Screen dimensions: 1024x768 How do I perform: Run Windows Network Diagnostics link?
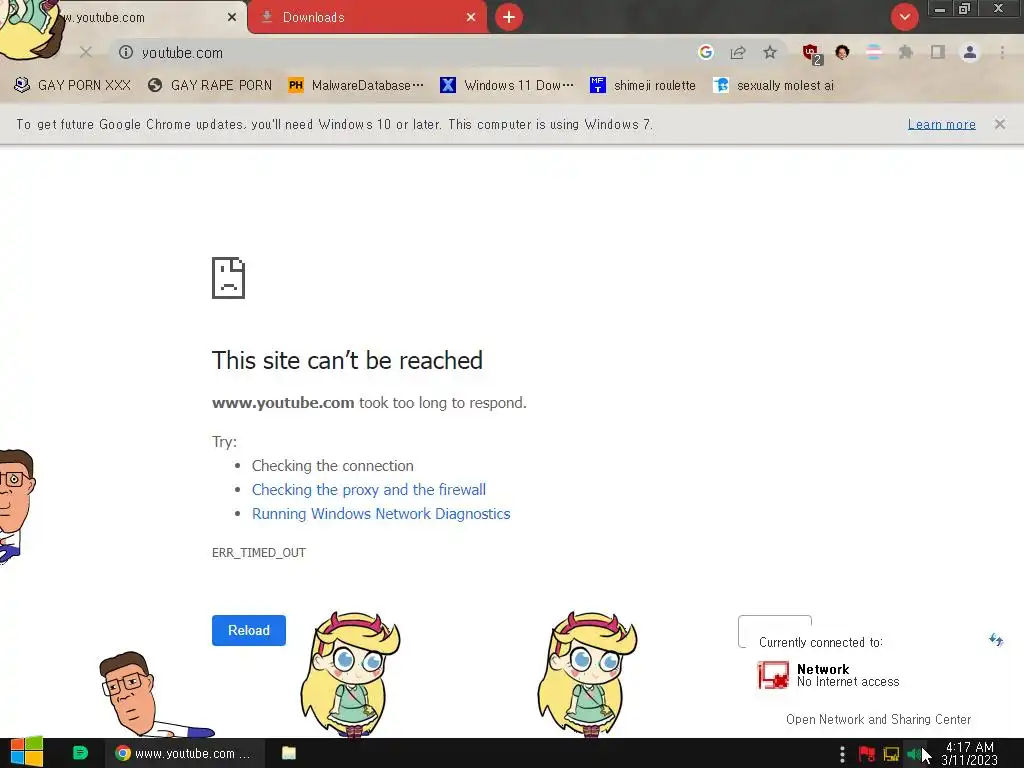(381, 514)
